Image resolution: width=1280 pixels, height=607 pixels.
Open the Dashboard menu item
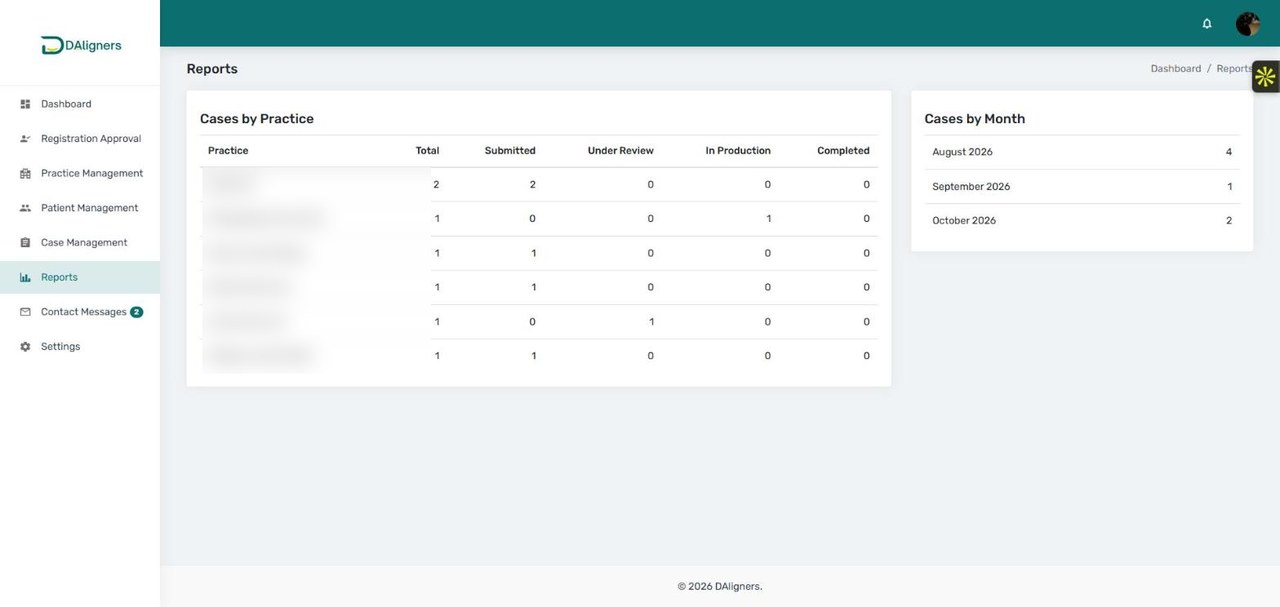(x=80, y=104)
